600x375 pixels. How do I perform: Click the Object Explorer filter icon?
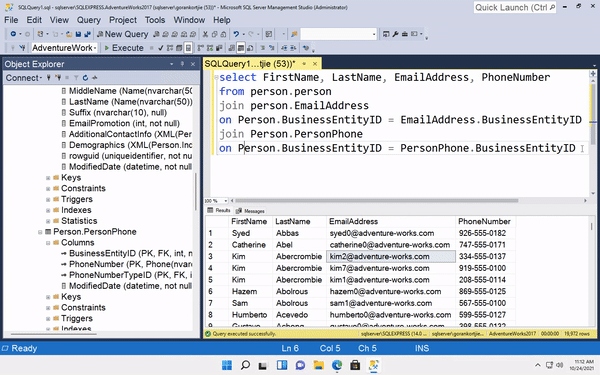click(76, 78)
